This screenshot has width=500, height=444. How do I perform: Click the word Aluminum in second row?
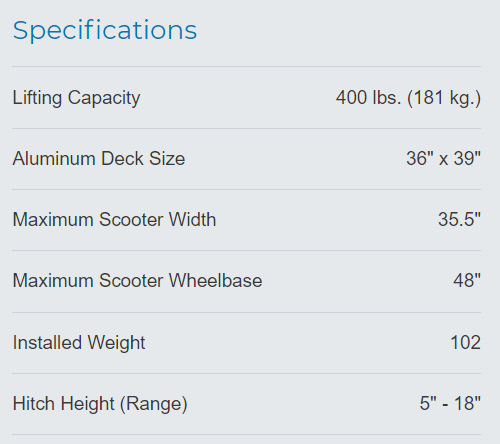[x=54, y=158]
